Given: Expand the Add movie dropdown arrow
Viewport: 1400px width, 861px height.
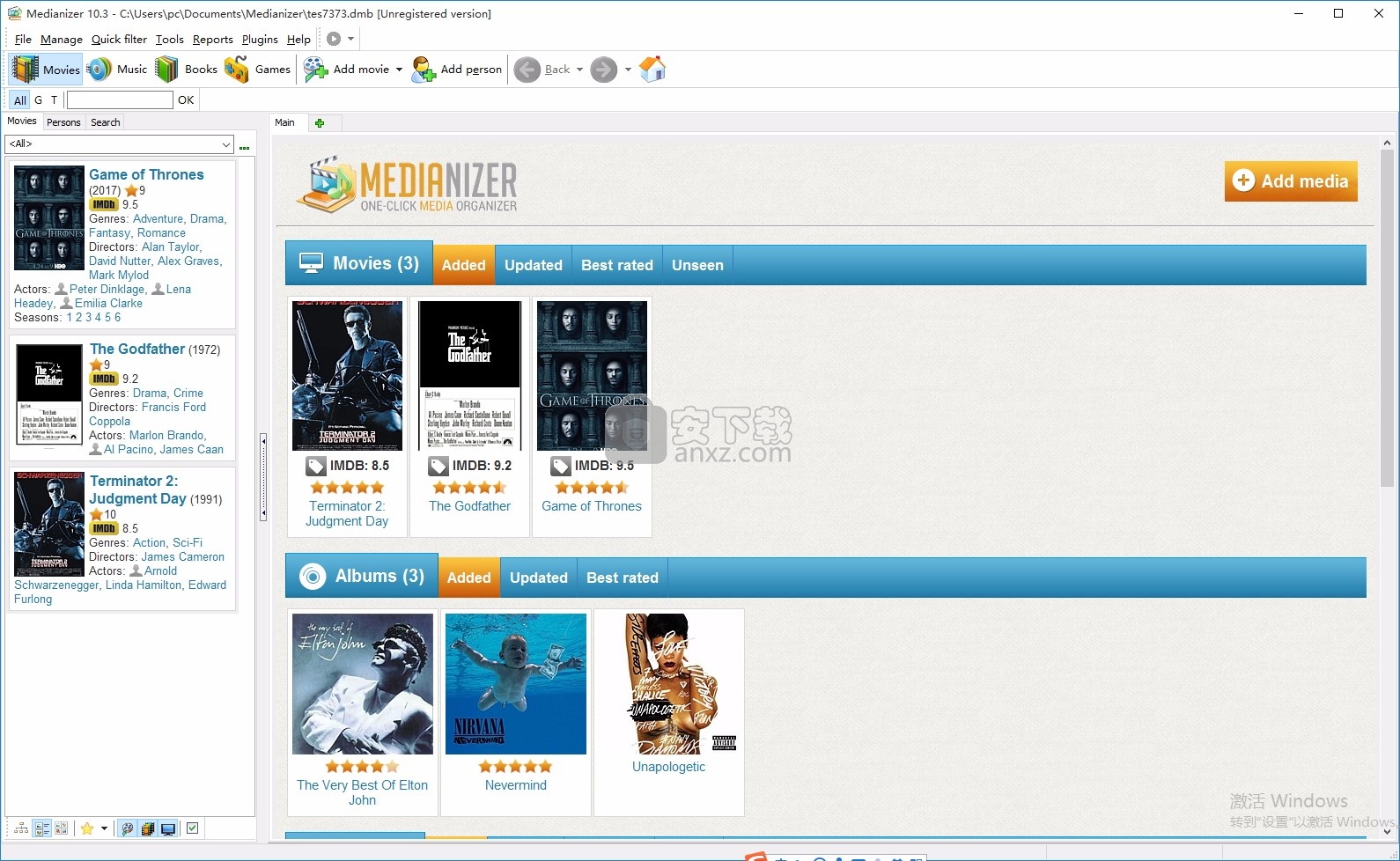Looking at the screenshot, I should (399, 70).
